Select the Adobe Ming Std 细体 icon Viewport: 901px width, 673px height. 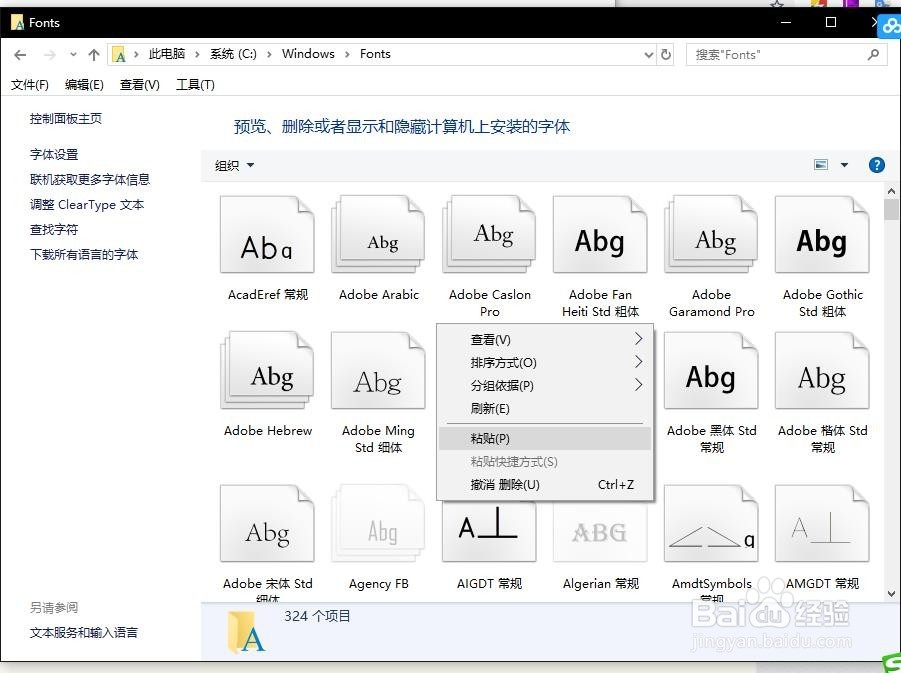click(x=378, y=371)
